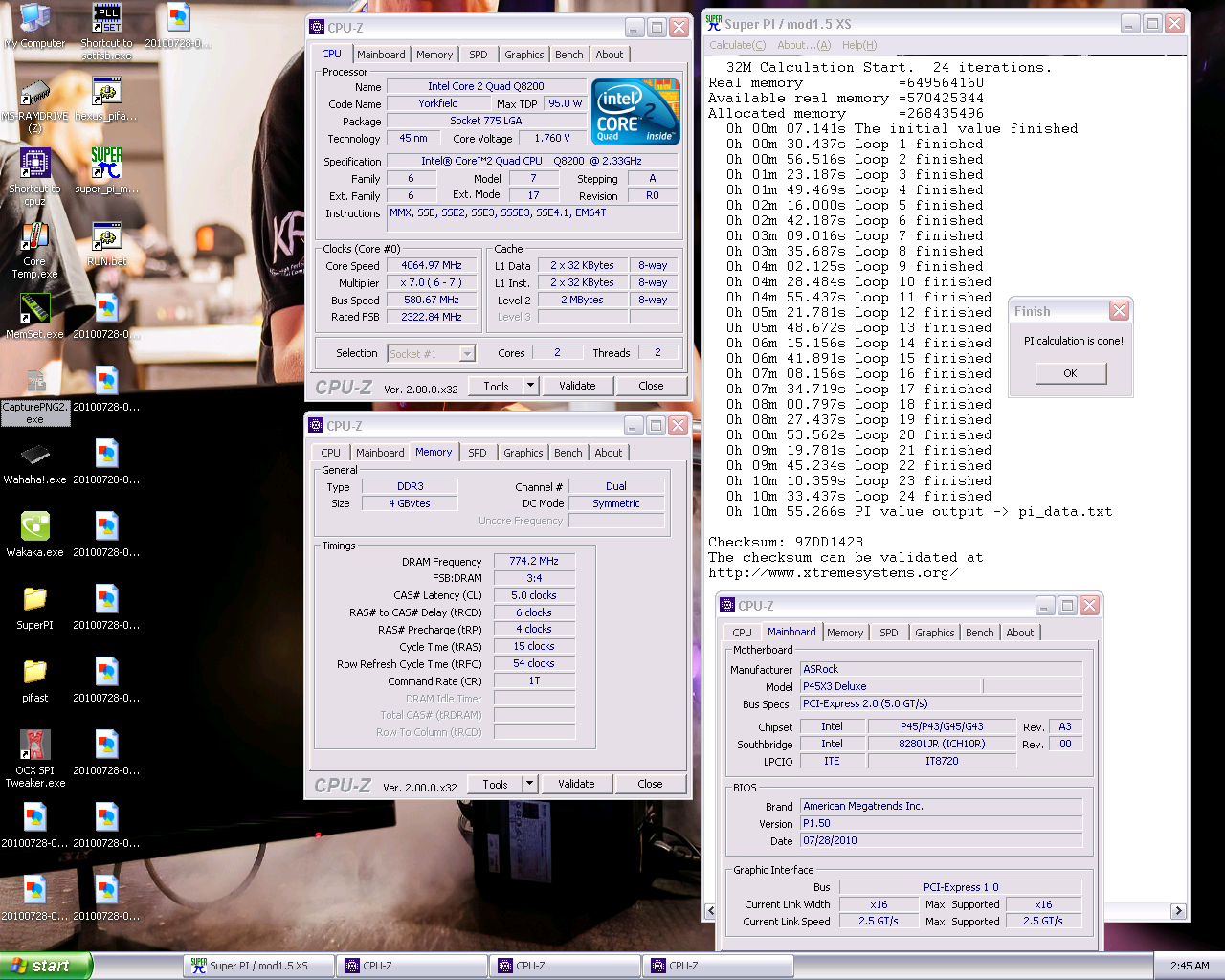Switch to CPU tab in the CPU-Z memory timings window
Viewport: 1225px width, 980px height.
(x=331, y=453)
